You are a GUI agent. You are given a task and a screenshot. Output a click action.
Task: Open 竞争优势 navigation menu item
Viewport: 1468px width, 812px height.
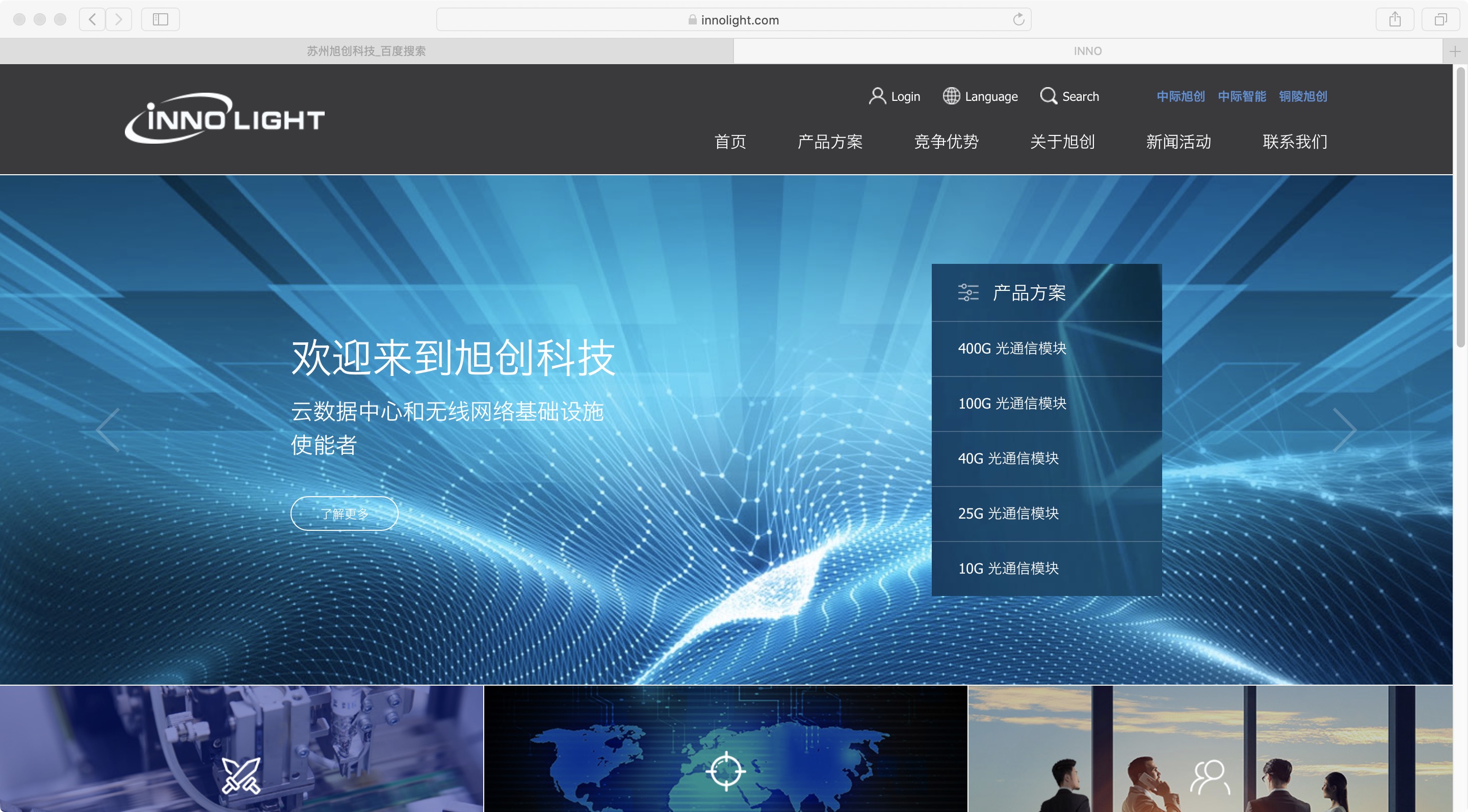pos(946,142)
